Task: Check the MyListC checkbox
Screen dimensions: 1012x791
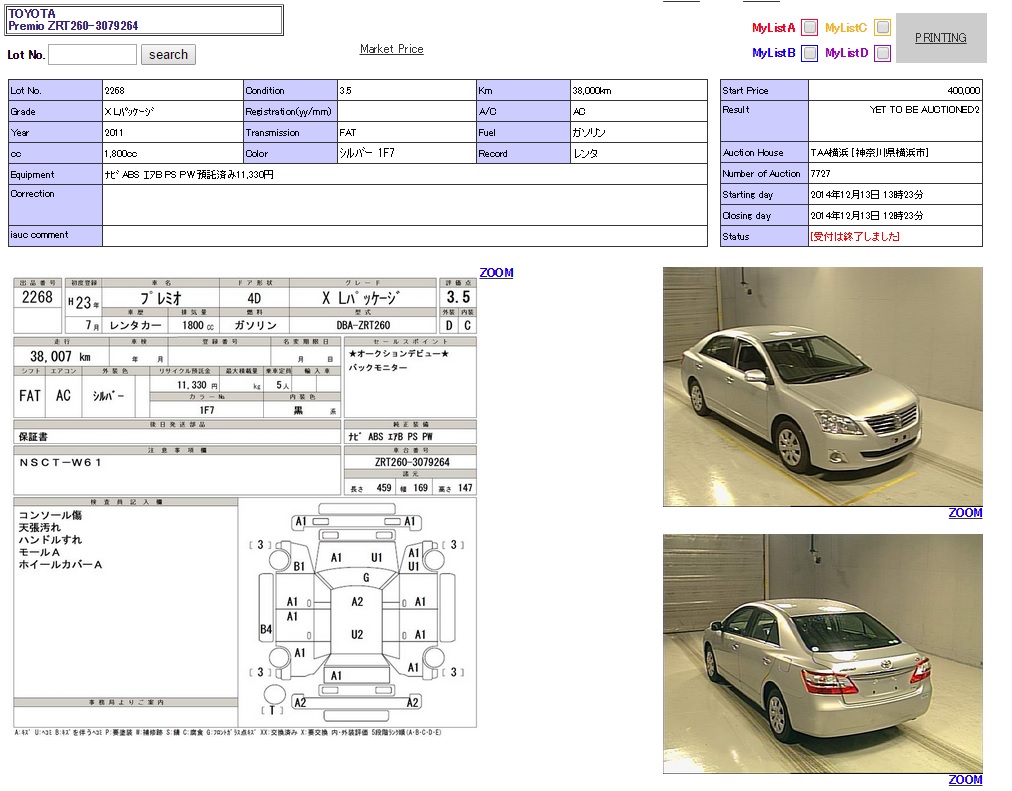Action: click(x=882, y=28)
